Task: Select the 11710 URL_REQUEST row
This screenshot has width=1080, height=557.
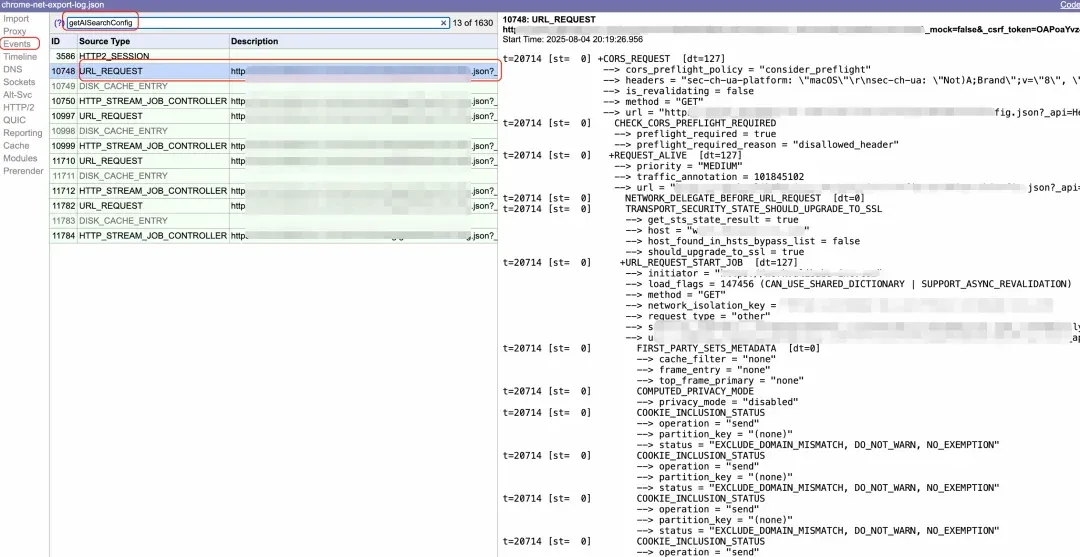Action: click(273, 160)
